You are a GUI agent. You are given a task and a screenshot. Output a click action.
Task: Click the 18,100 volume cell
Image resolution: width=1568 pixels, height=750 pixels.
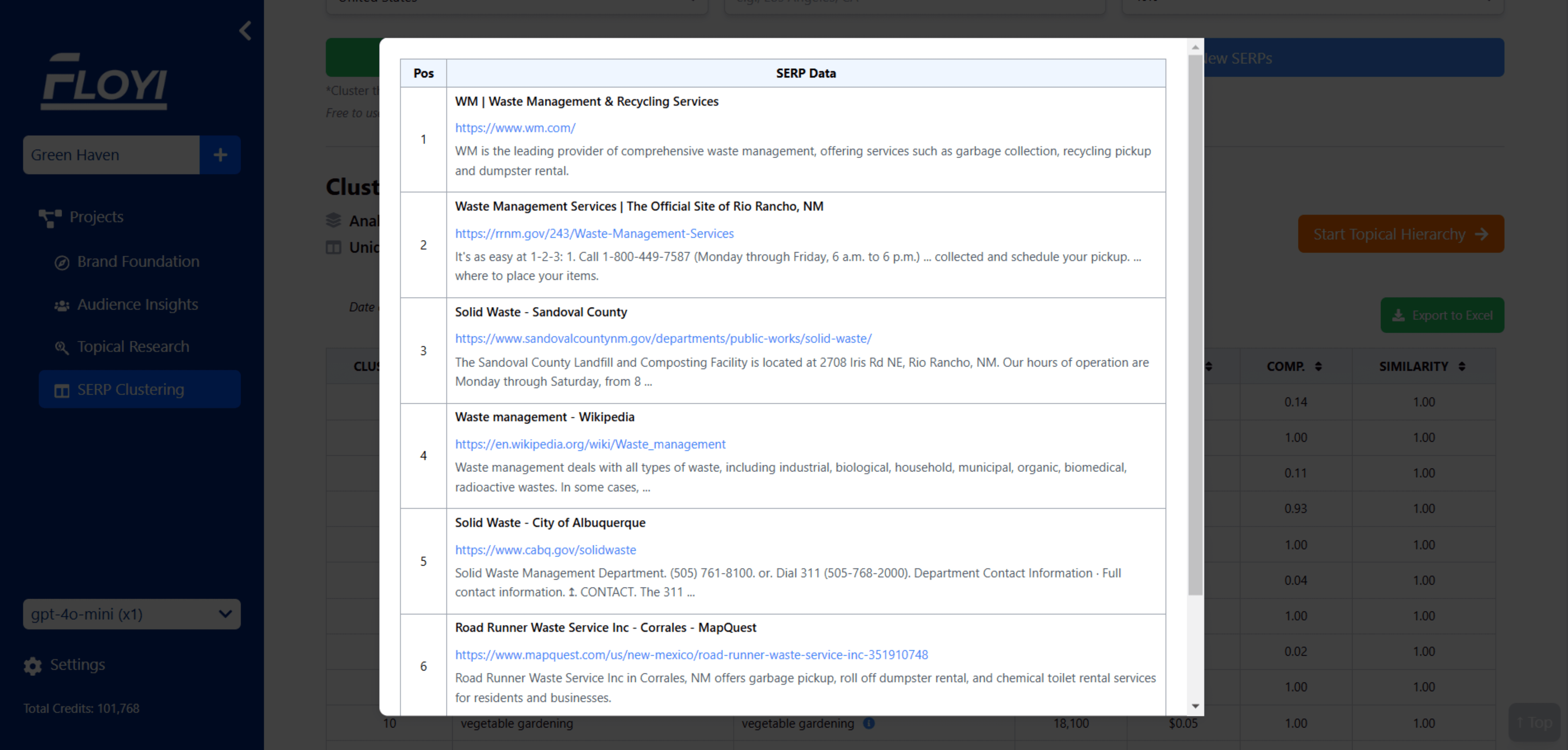pyautogui.click(x=1071, y=723)
